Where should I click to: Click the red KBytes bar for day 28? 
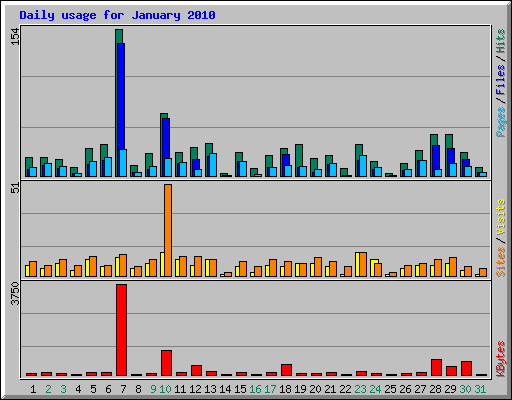point(436,367)
